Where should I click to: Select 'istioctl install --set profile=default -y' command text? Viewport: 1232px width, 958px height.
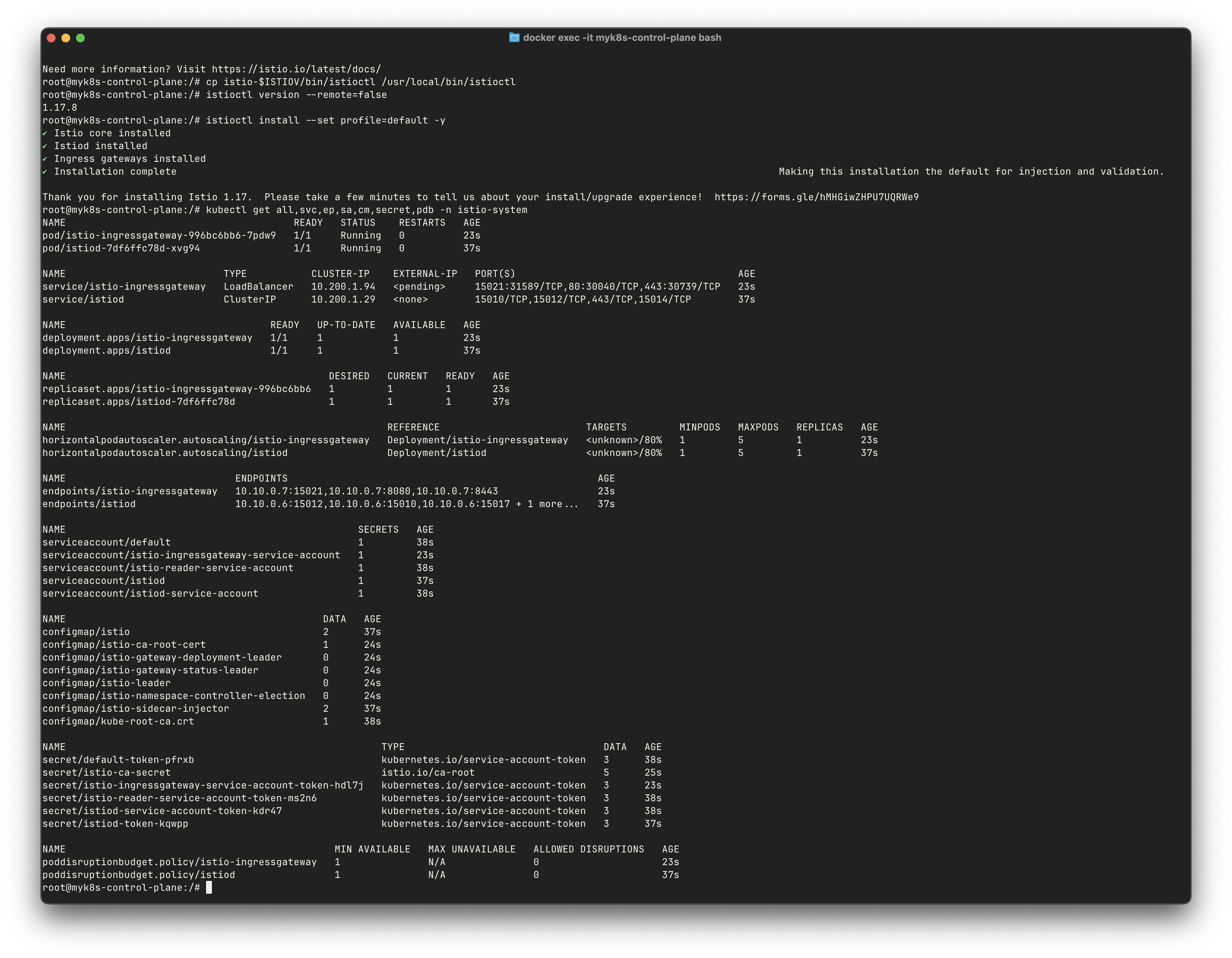tap(326, 120)
